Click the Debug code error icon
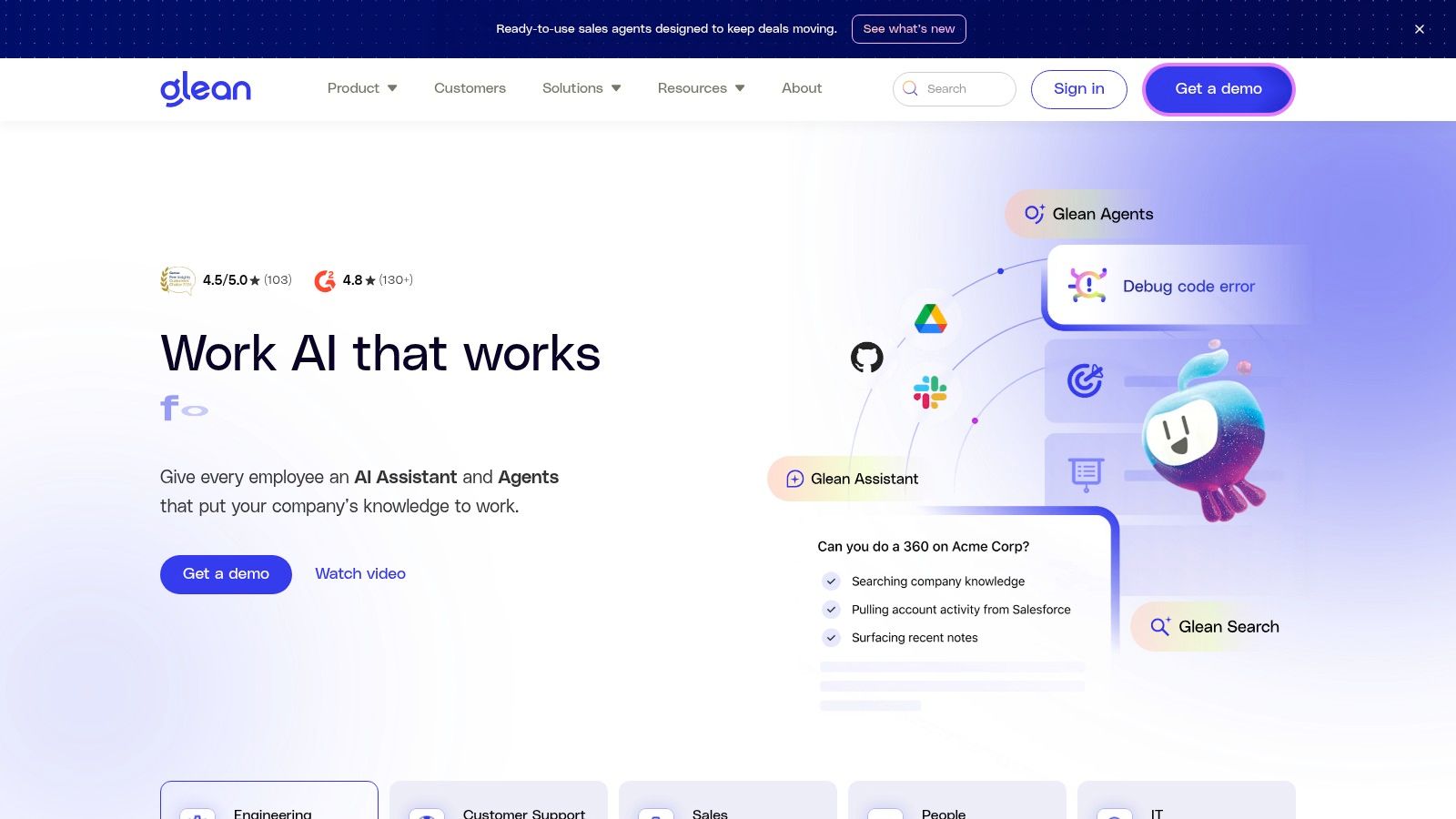1456x819 pixels. (1087, 286)
